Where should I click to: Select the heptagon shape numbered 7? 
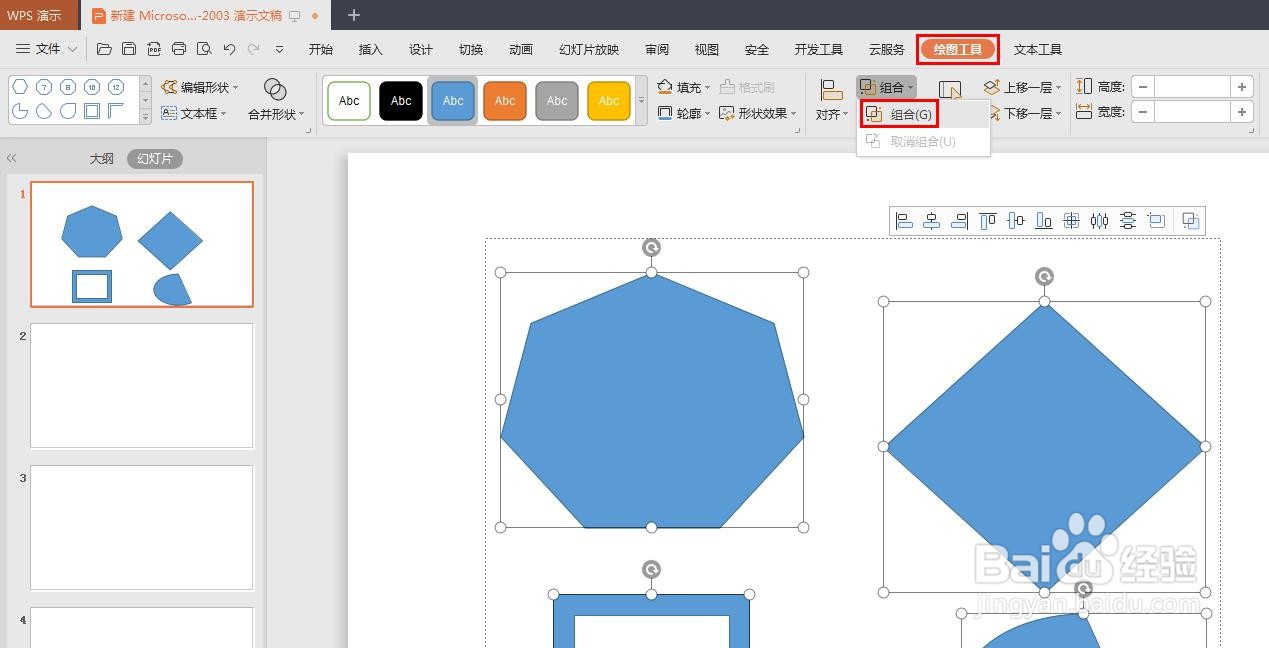pos(44,87)
